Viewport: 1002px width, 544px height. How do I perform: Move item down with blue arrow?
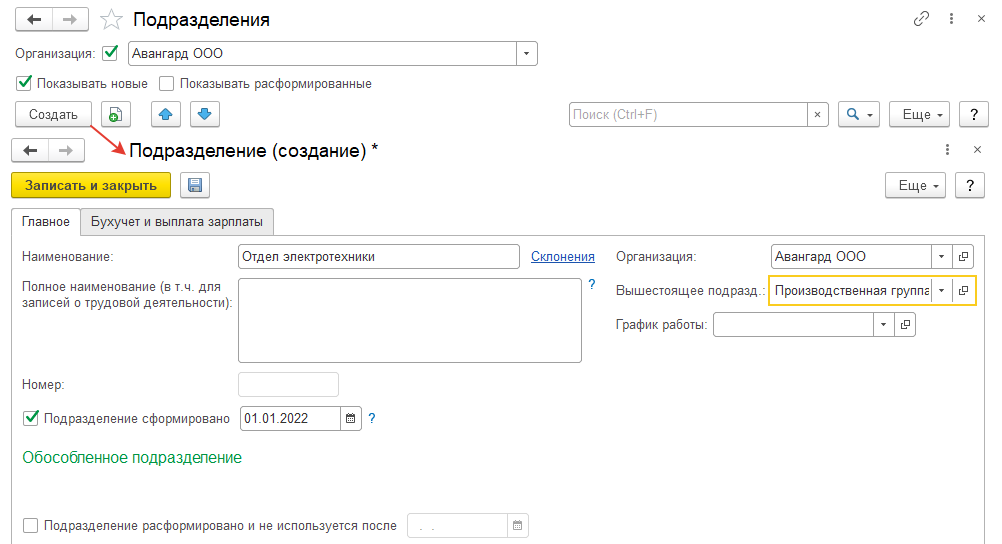pos(204,115)
